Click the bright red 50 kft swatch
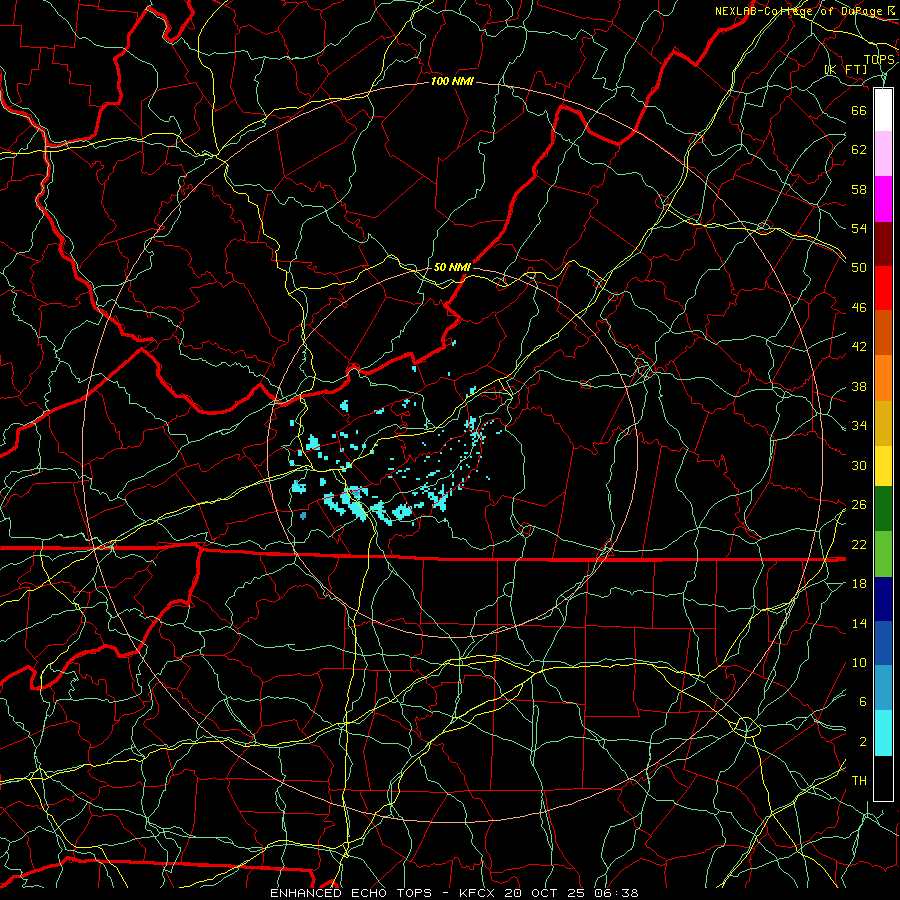Viewport: 900px width, 900px height. (883, 288)
